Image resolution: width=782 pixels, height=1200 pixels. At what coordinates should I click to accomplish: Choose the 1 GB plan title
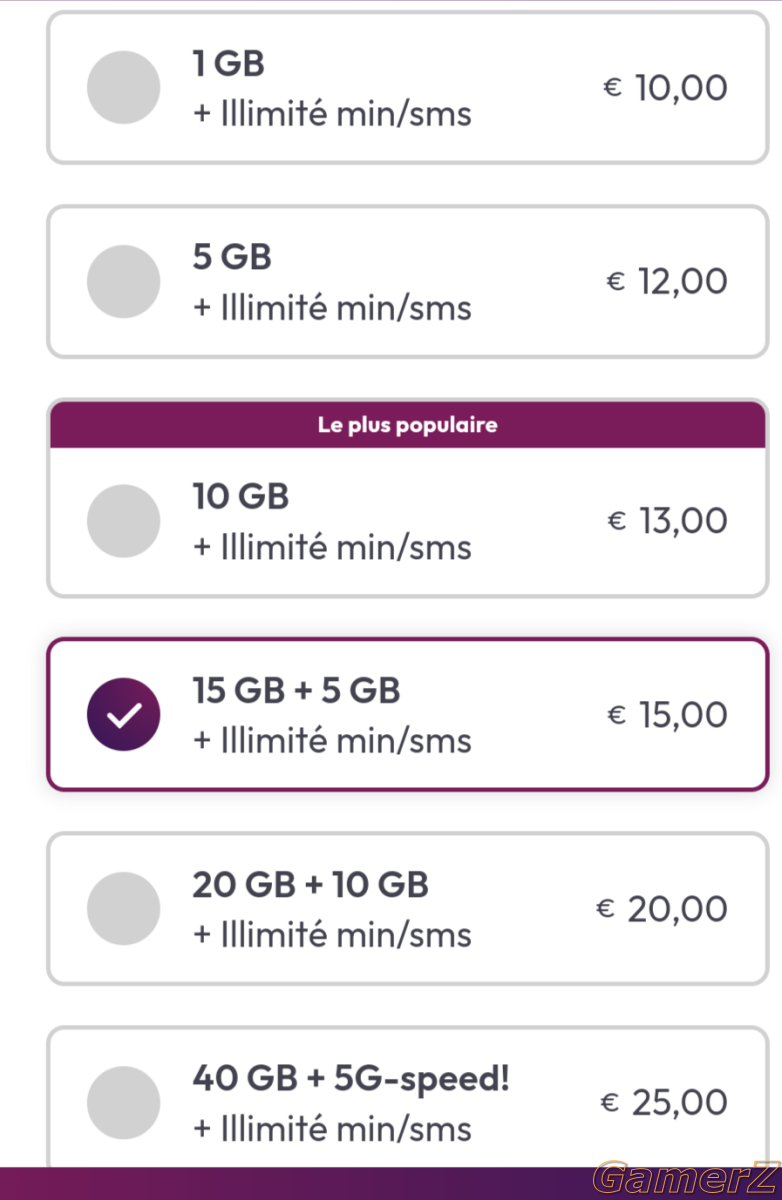click(x=229, y=64)
